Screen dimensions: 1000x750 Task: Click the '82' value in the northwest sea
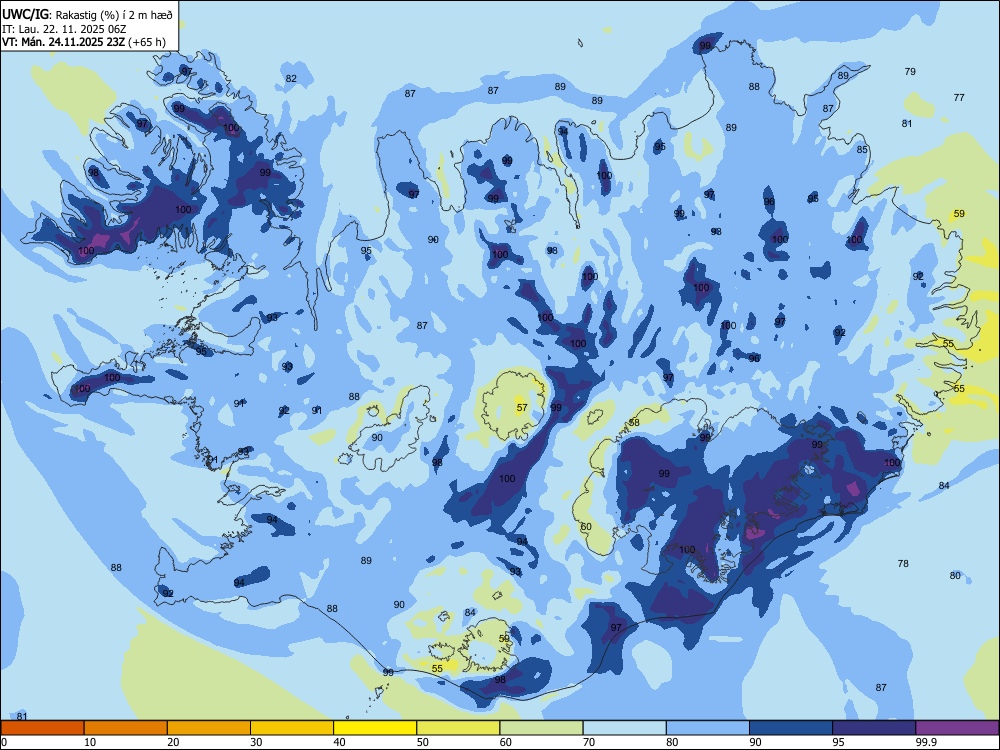tap(291, 79)
